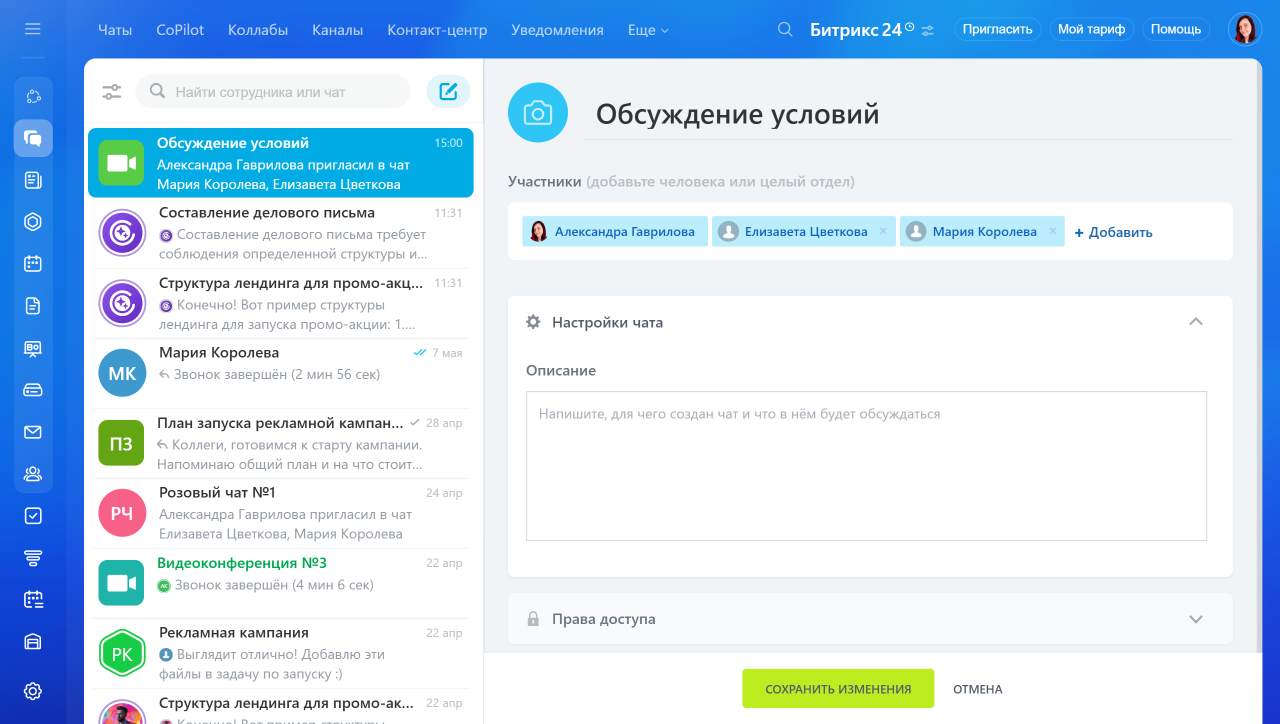Click the hamburger menu icon
The height and width of the screenshot is (724, 1280).
coord(33,29)
